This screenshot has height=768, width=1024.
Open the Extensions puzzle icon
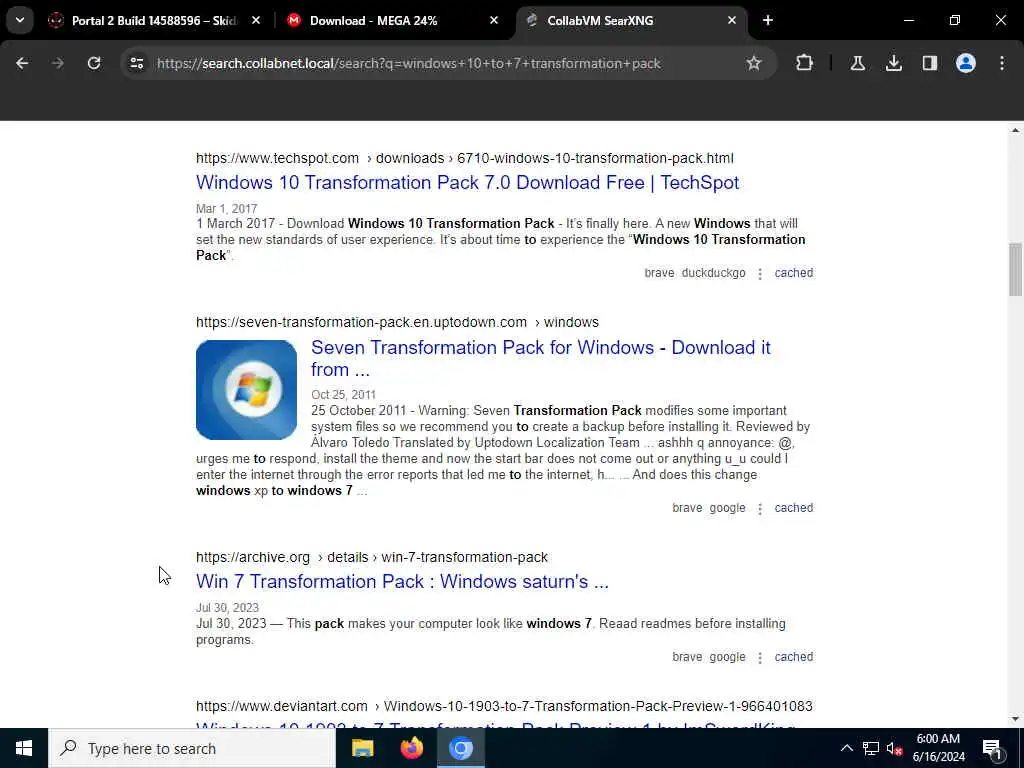(805, 63)
